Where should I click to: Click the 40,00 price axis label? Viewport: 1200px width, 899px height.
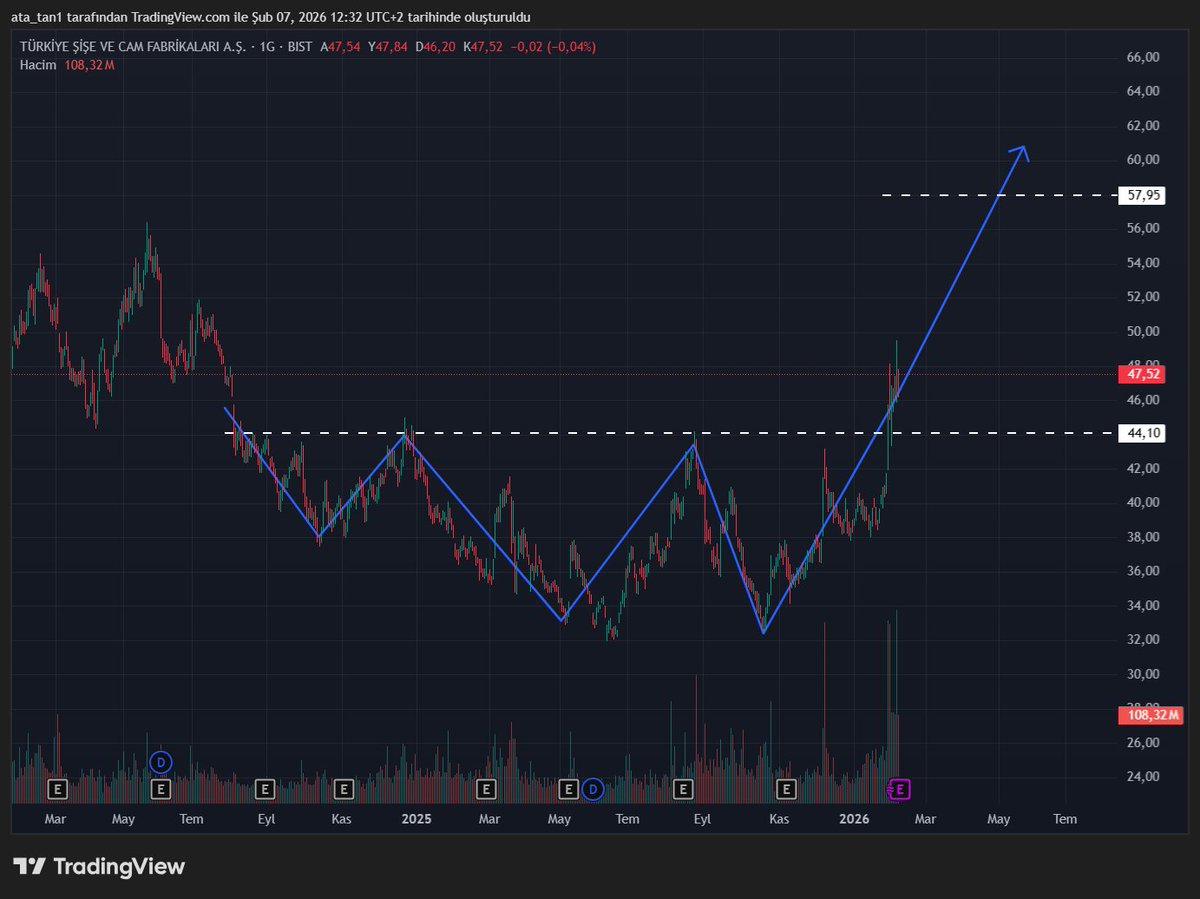click(1142, 502)
